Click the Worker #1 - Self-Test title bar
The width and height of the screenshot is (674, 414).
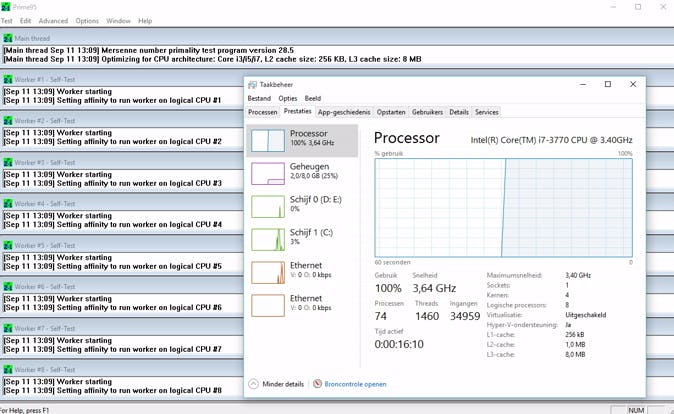point(122,80)
